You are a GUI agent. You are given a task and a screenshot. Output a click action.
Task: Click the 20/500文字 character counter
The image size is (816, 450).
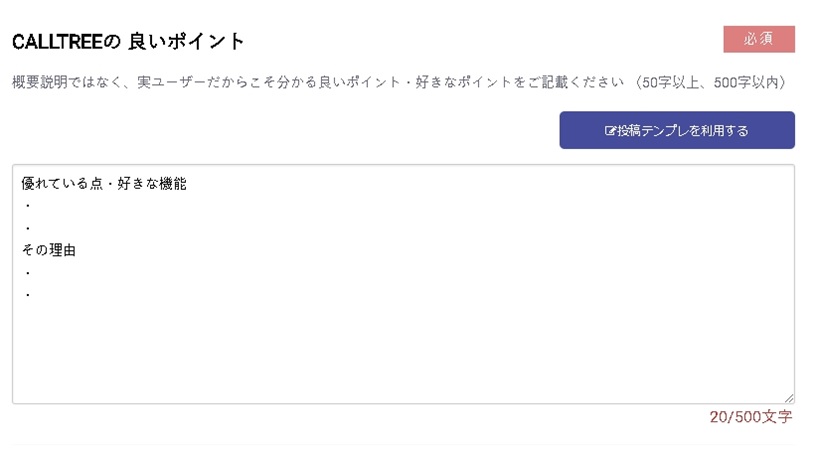click(x=751, y=417)
